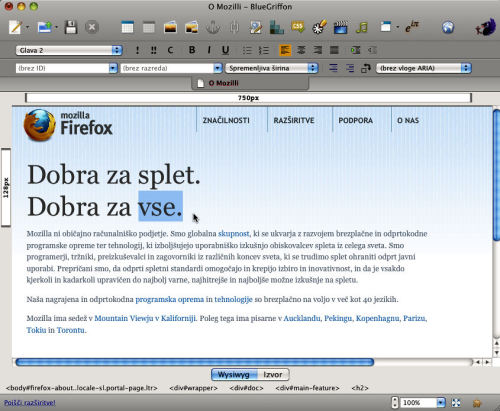Select the O Mozilli document tab

coord(250,83)
